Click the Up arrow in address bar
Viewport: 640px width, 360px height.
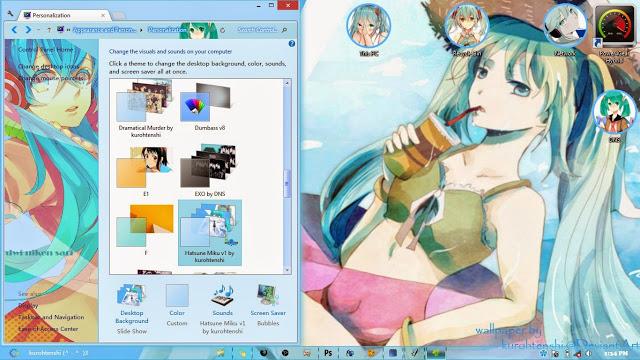pyautogui.click(x=49, y=30)
